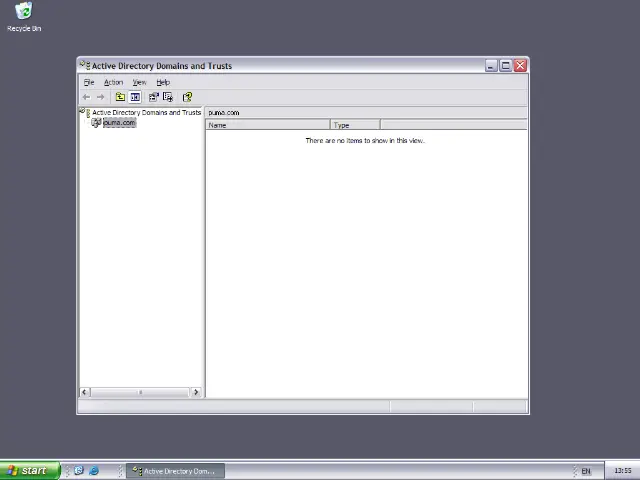Click the Help toolbar icon
This screenshot has height=480, width=640.
coord(187,97)
